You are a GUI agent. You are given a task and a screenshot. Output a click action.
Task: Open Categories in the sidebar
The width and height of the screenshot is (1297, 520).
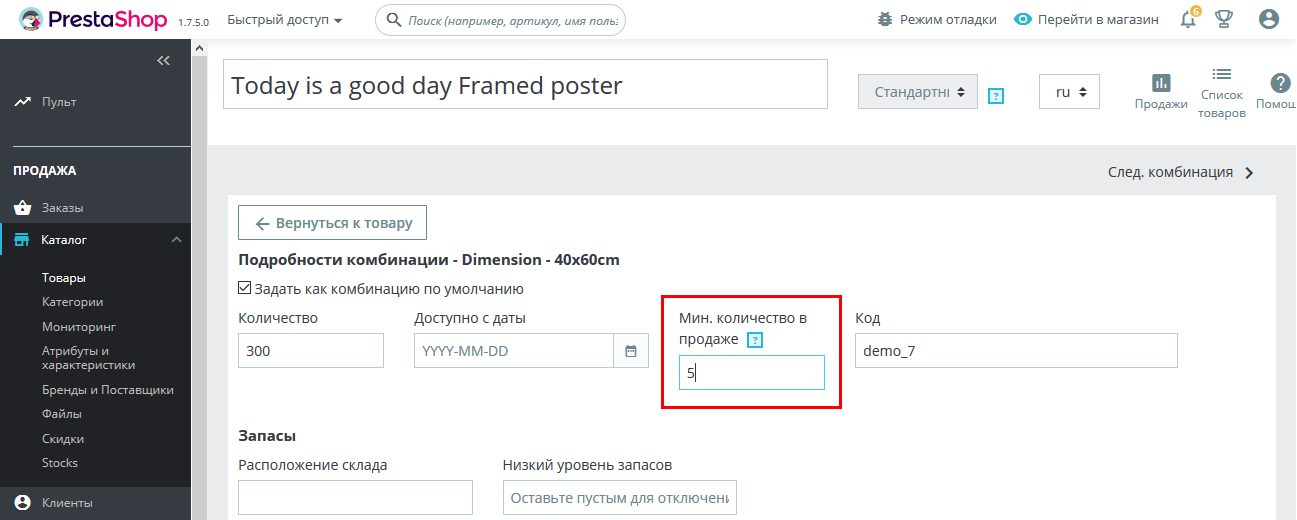[72, 302]
